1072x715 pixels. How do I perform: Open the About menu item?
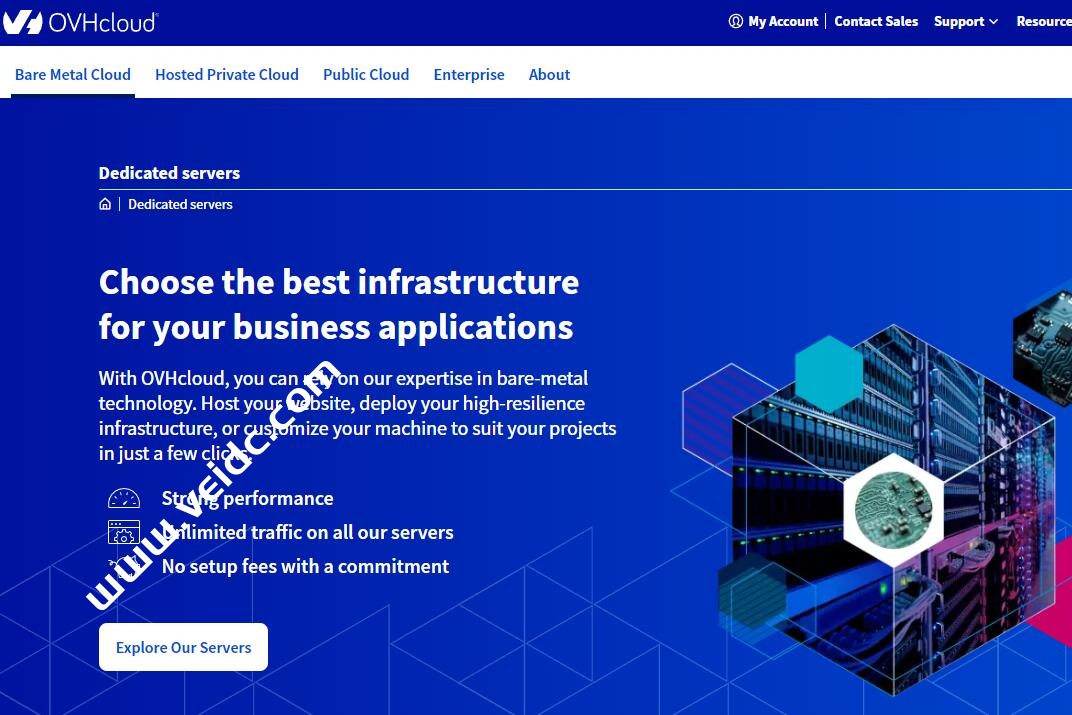(x=549, y=74)
